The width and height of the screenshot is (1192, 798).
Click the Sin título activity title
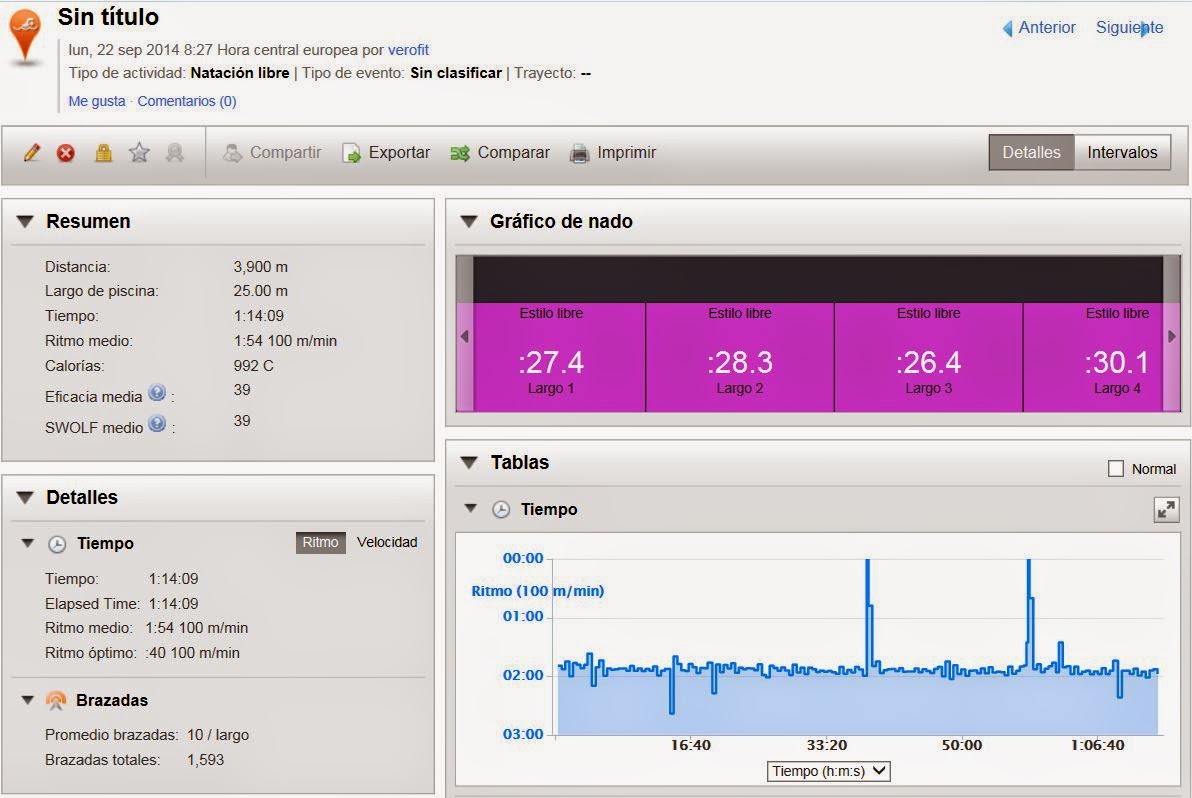108,17
